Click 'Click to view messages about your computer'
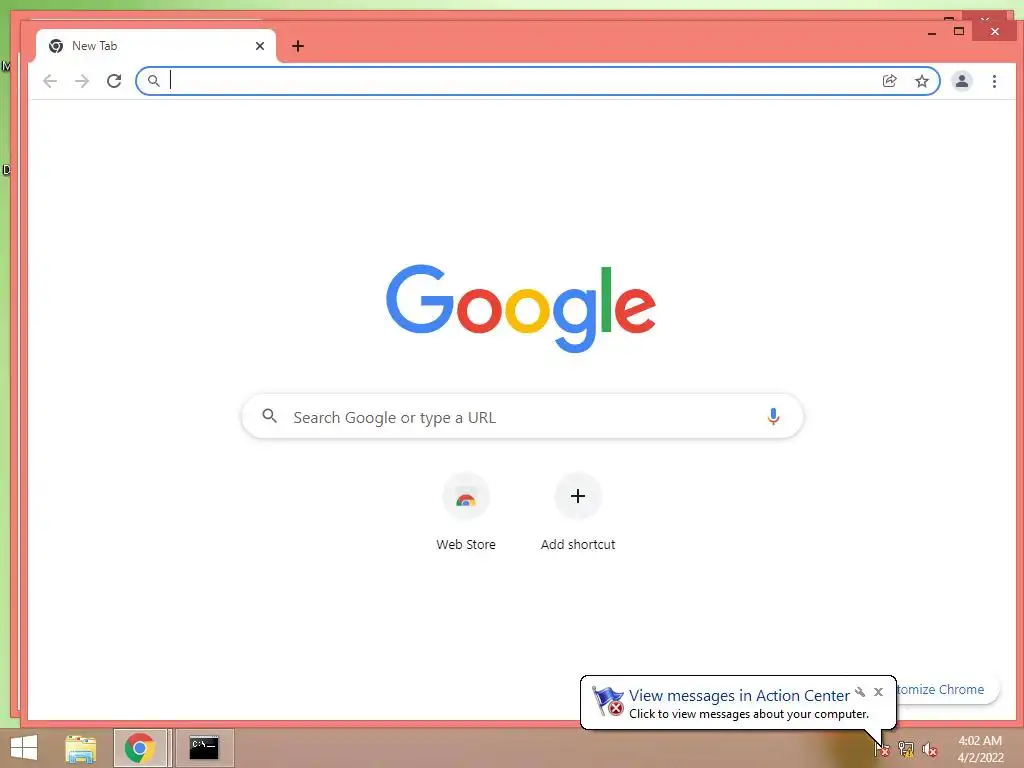This screenshot has height=768, width=1024. click(x=749, y=714)
